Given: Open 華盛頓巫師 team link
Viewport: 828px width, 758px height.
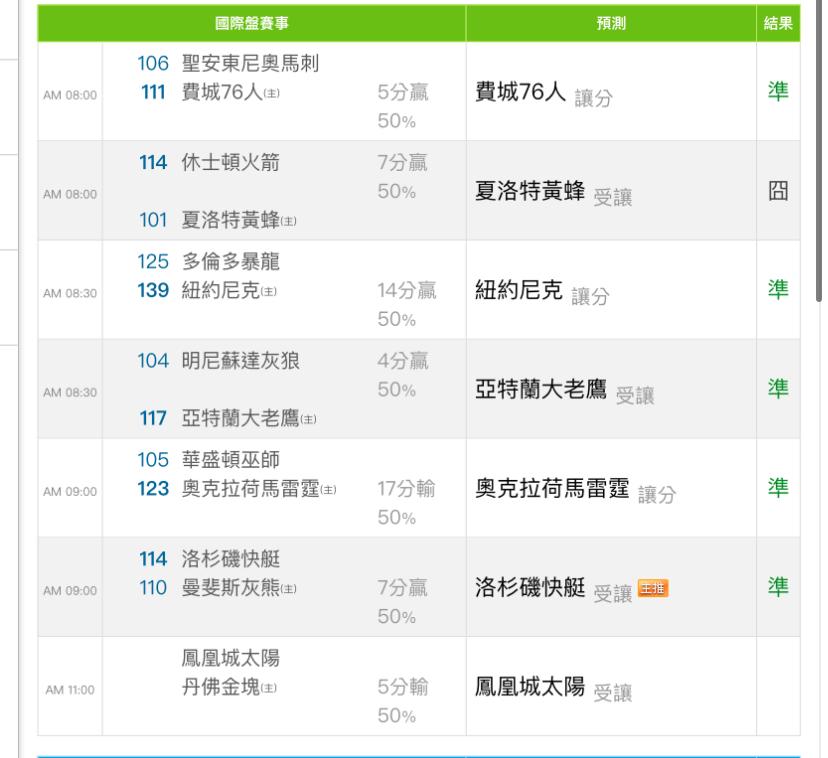Looking at the screenshot, I should [x=230, y=460].
